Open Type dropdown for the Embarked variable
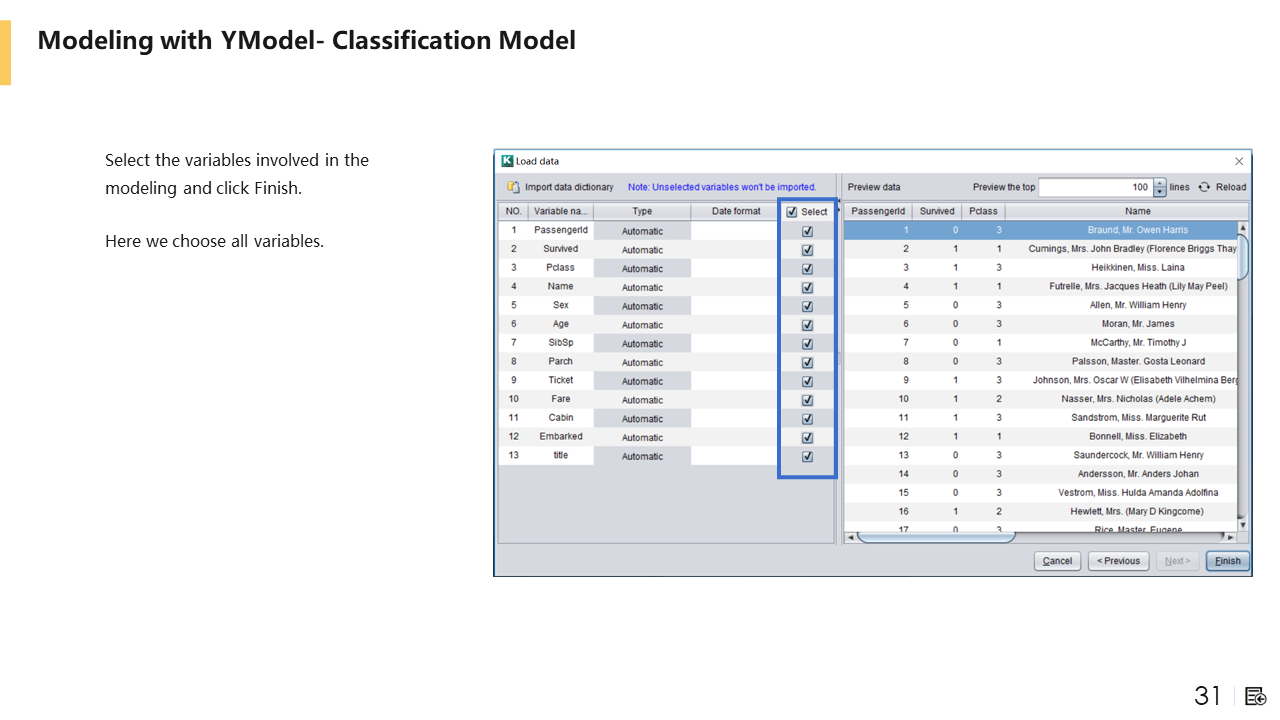This screenshot has width=1280, height=720. click(x=642, y=438)
